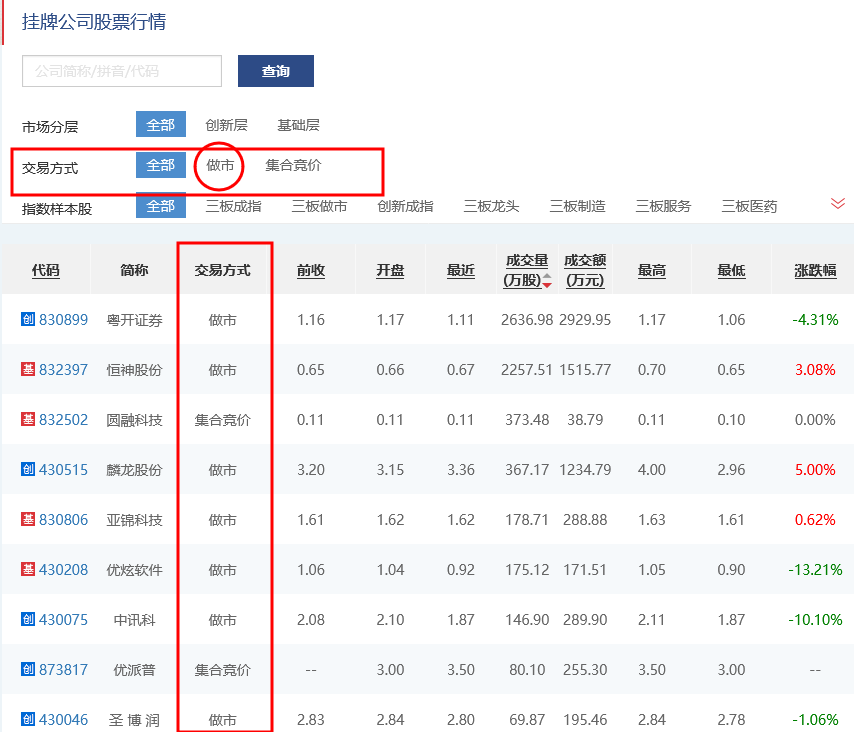This screenshot has height=732, width=854.
Task: Select 全部 for 指数样本股
Action: (x=160, y=206)
